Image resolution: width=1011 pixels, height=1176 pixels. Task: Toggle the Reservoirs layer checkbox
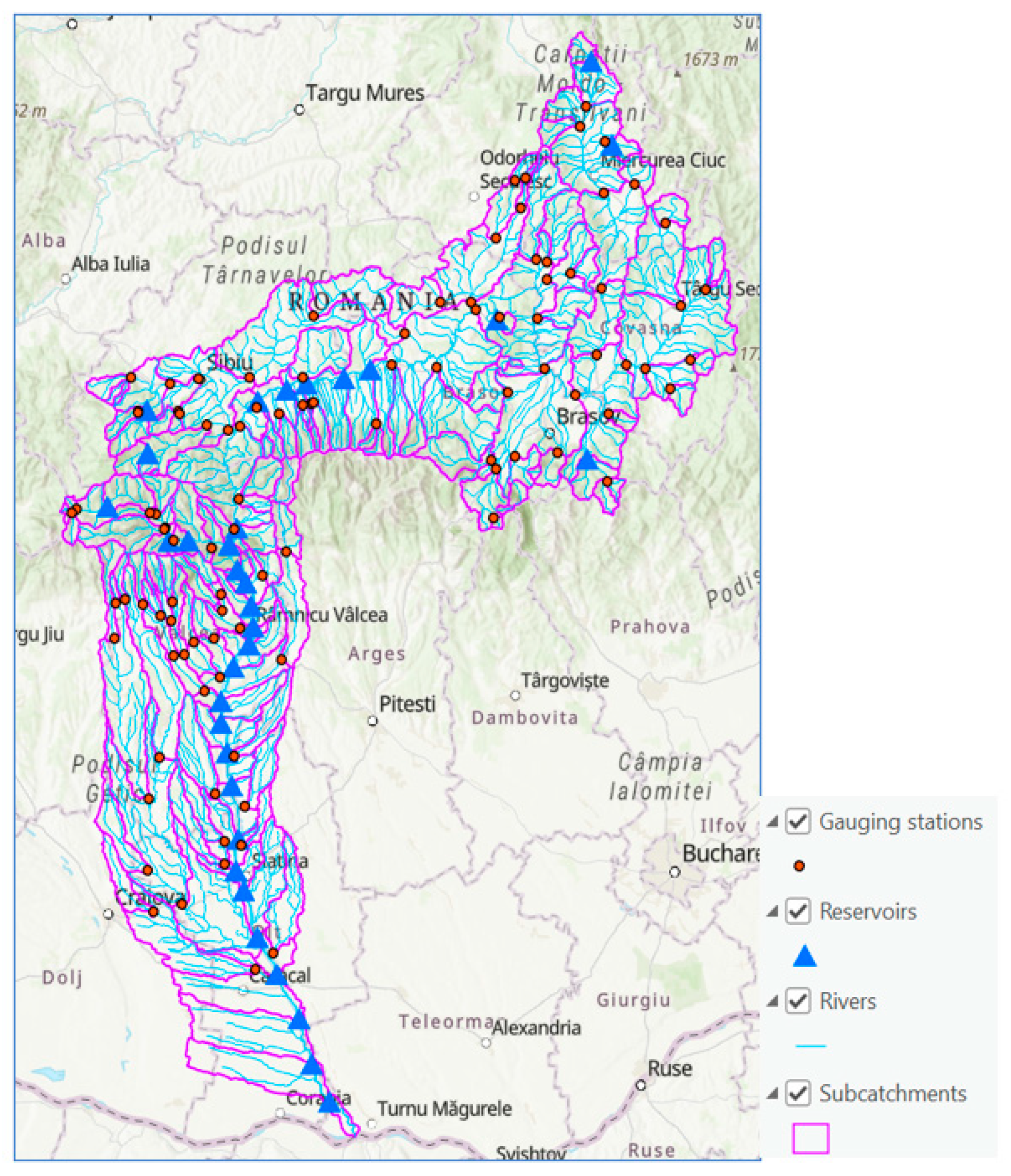coord(798,912)
